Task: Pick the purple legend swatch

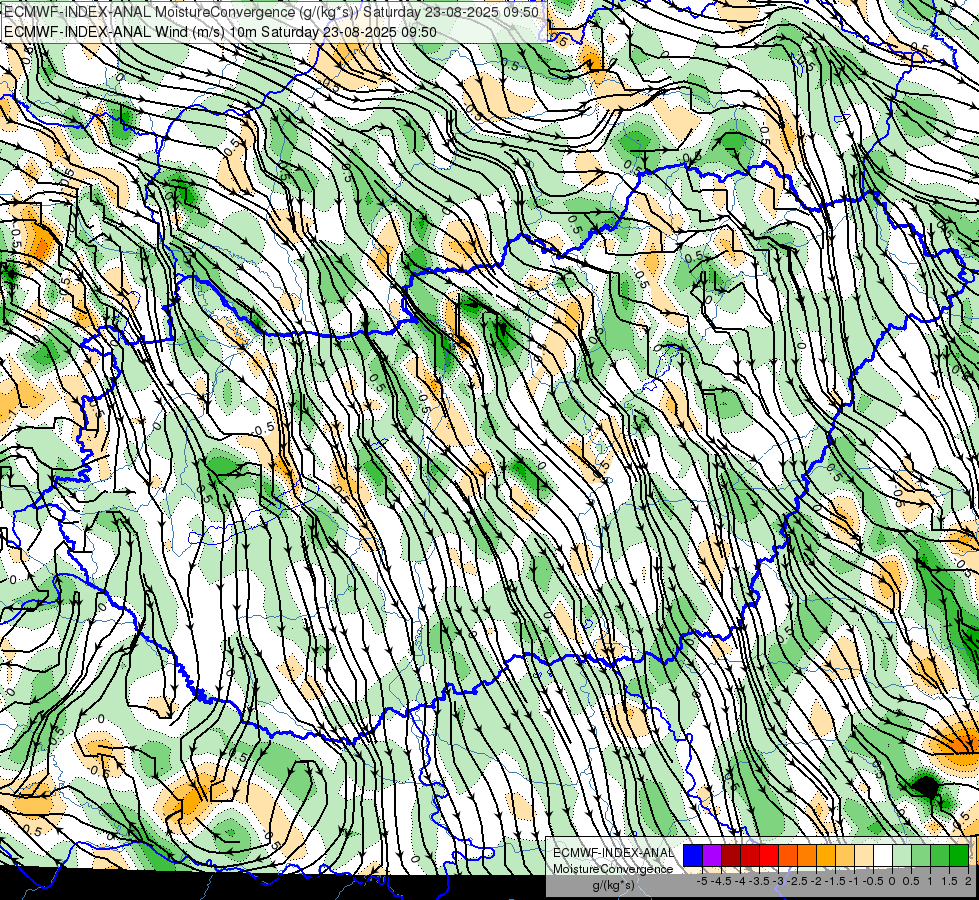Action: [x=712, y=855]
